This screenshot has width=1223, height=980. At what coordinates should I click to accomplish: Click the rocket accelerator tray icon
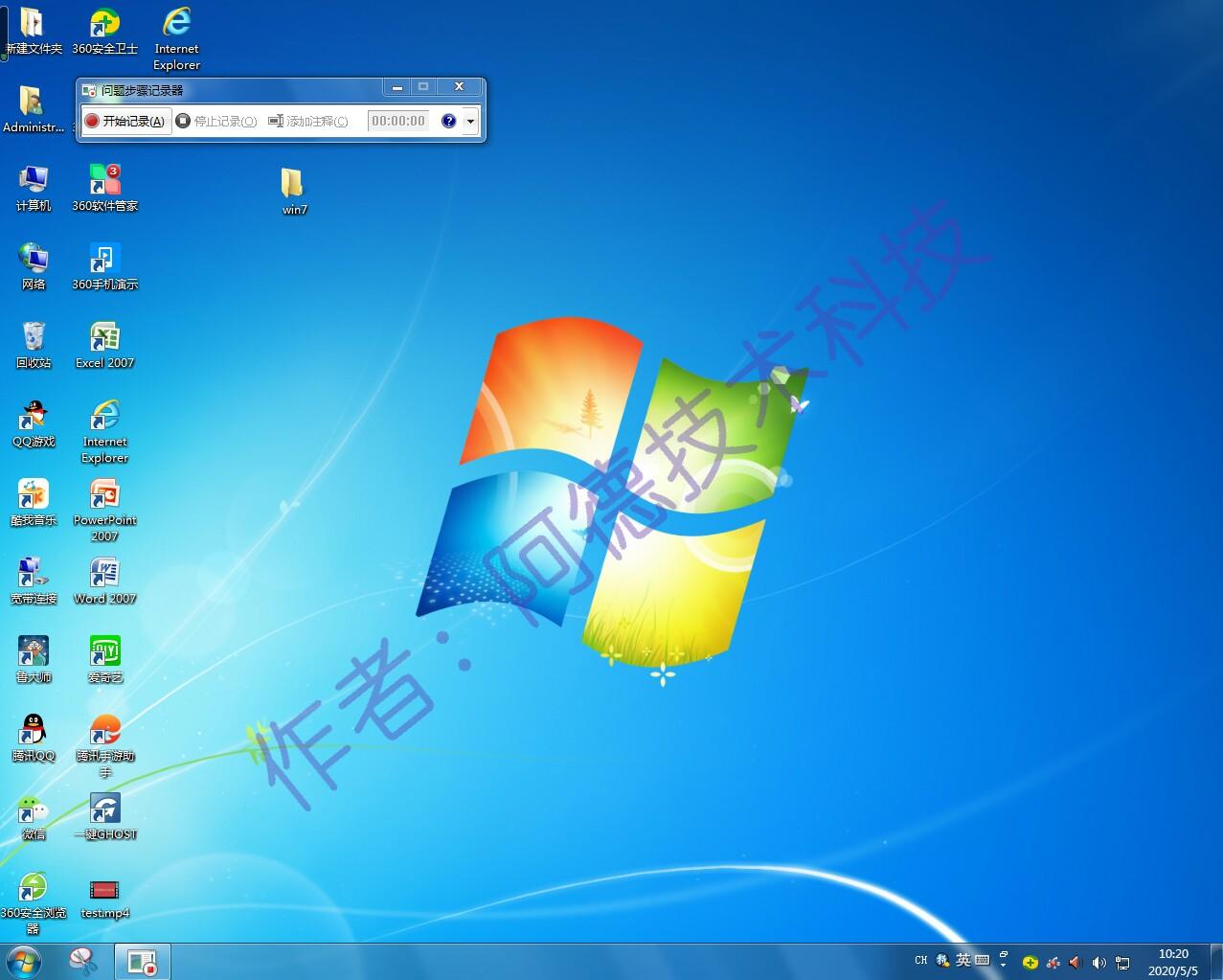click(1053, 963)
